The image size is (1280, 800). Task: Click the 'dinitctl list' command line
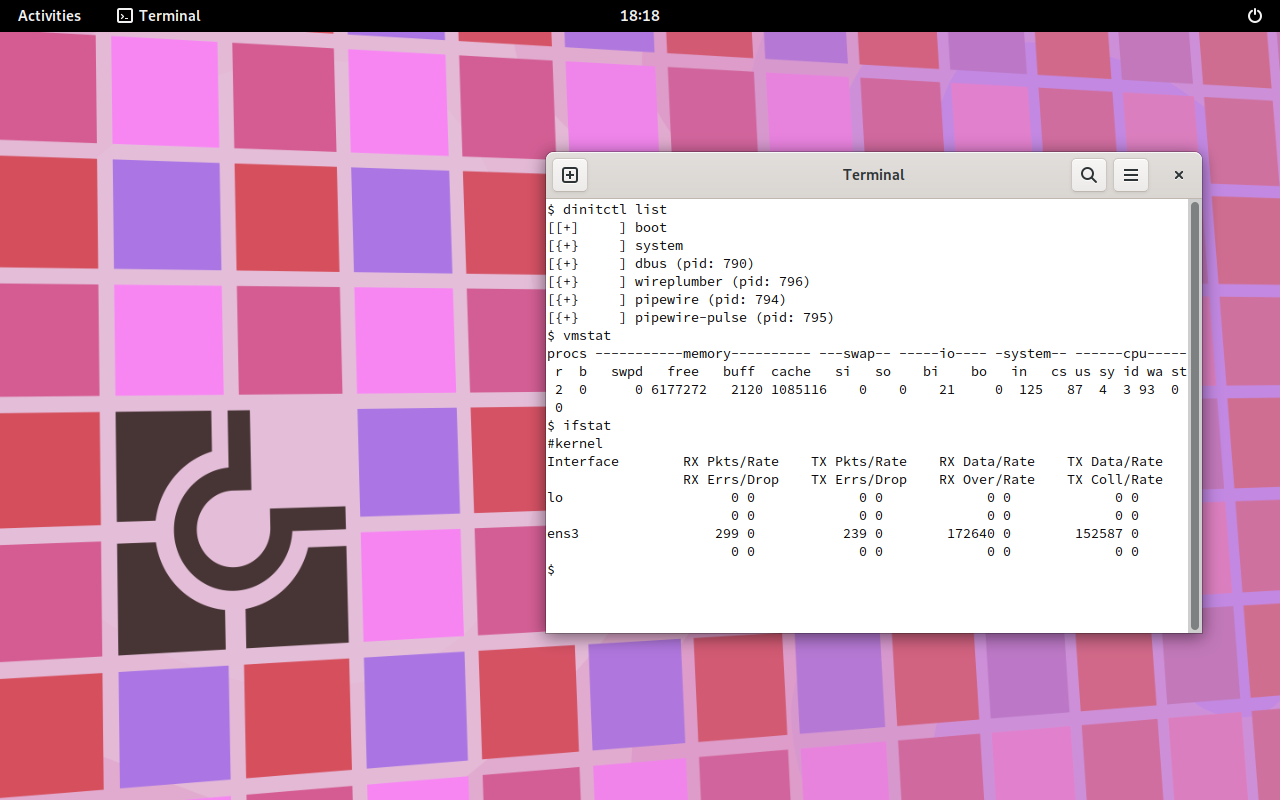tap(607, 210)
